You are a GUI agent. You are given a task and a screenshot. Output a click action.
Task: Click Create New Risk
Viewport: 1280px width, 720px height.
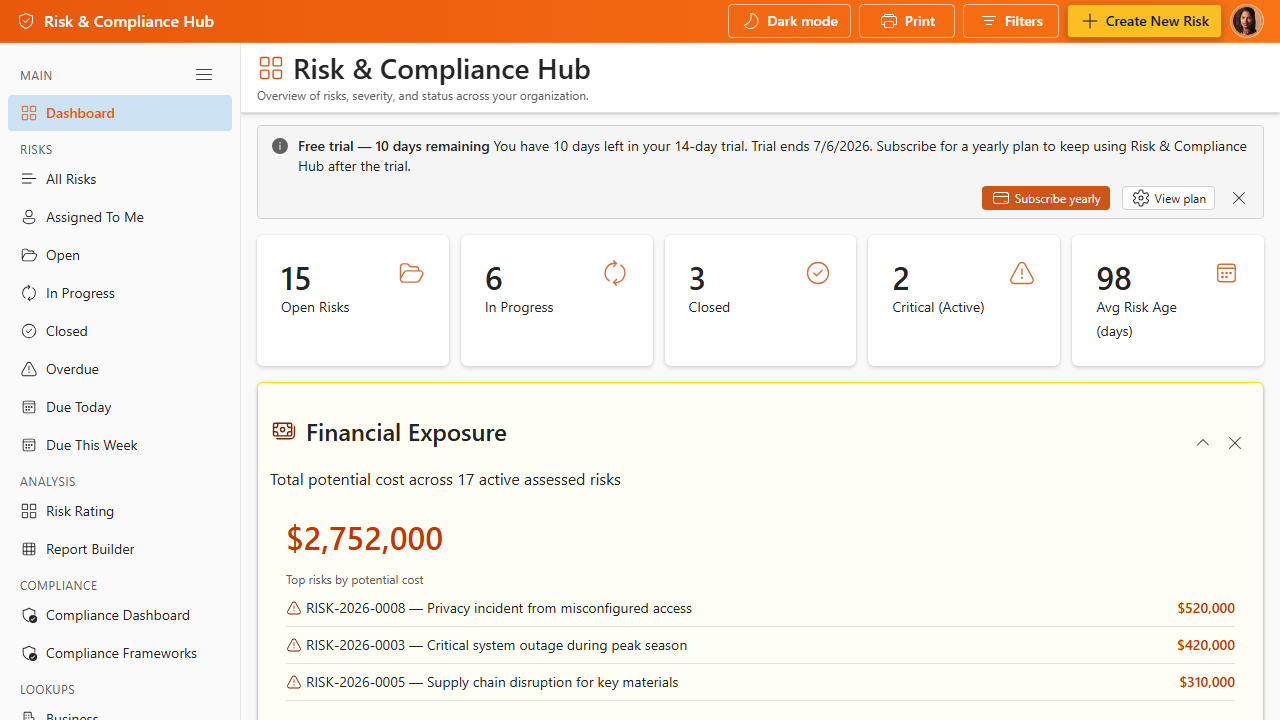(x=1144, y=21)
